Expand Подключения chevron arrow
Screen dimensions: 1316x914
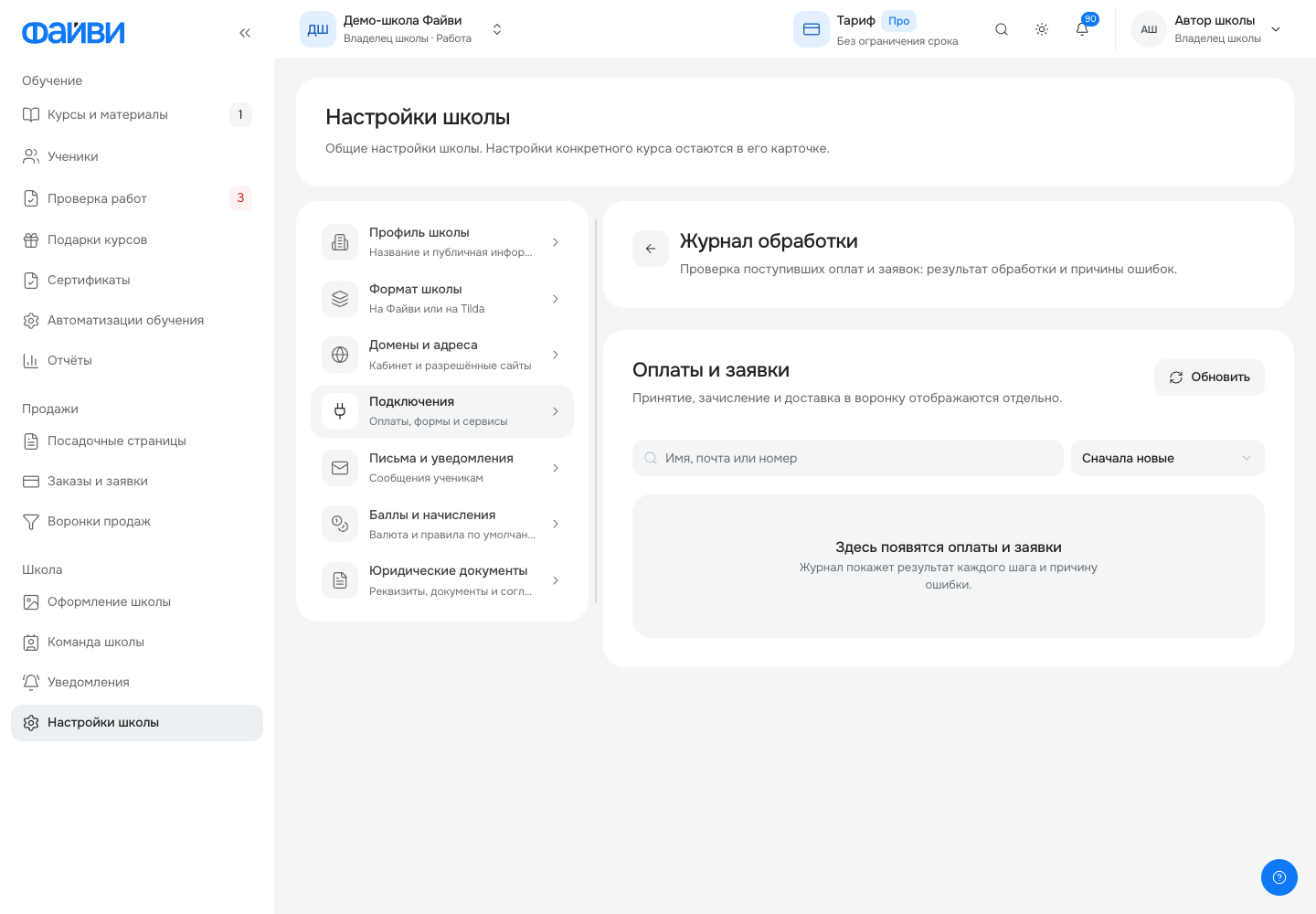[556, 411]
